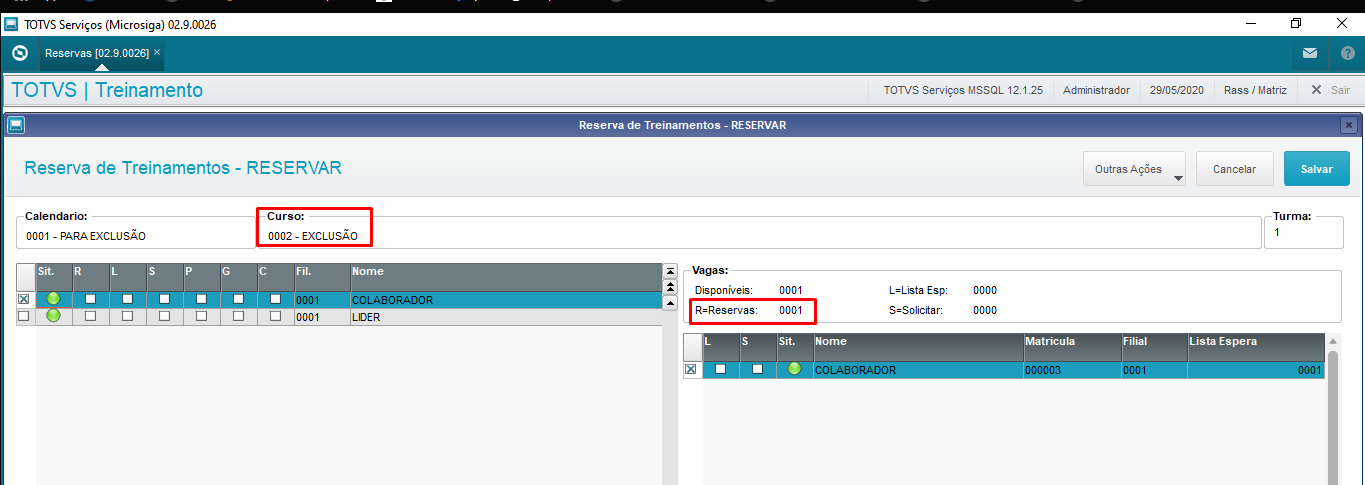Toggle selection checkbox in right COLABORADOR row

690,369
